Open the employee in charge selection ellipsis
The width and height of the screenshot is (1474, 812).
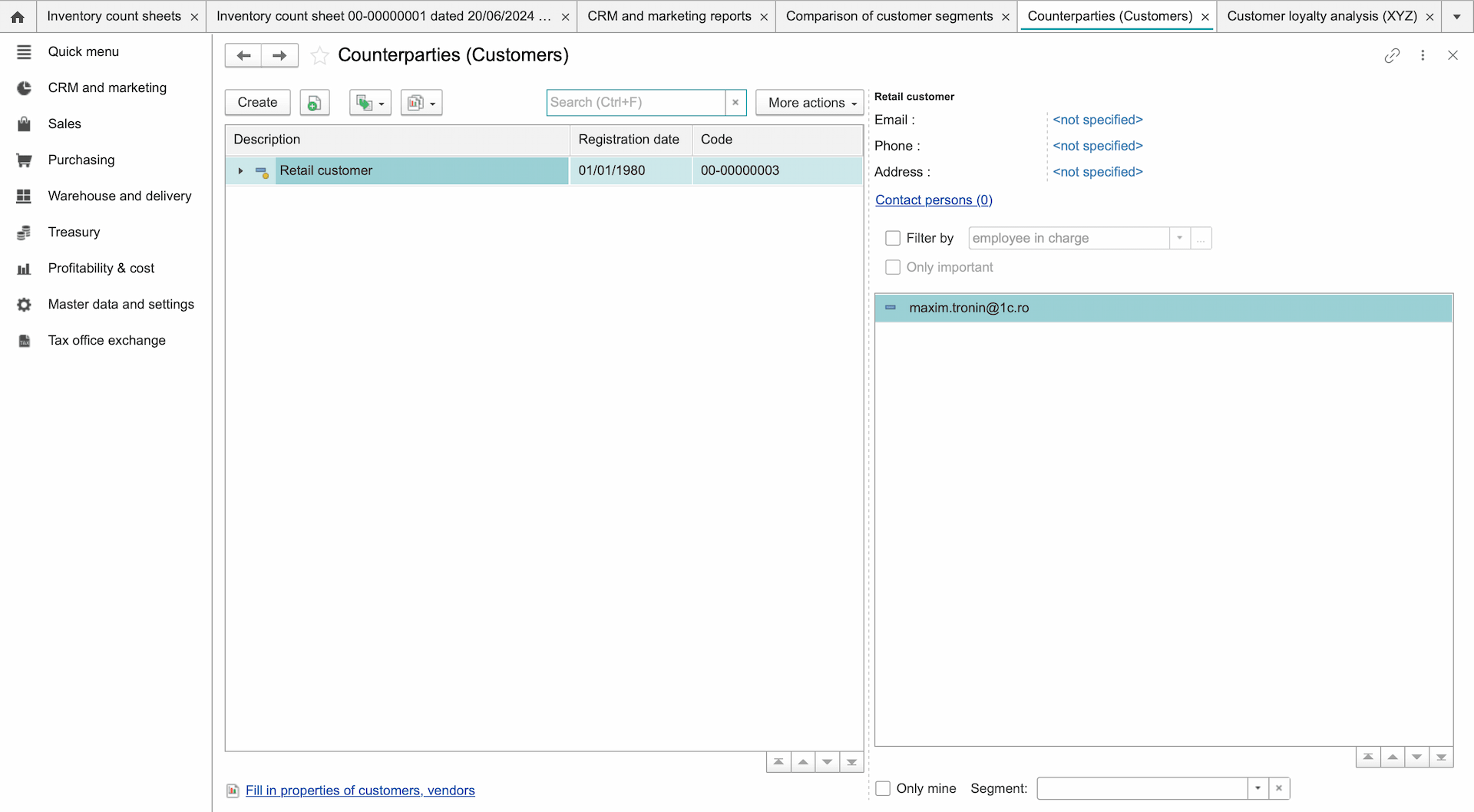click(1201, 238)
